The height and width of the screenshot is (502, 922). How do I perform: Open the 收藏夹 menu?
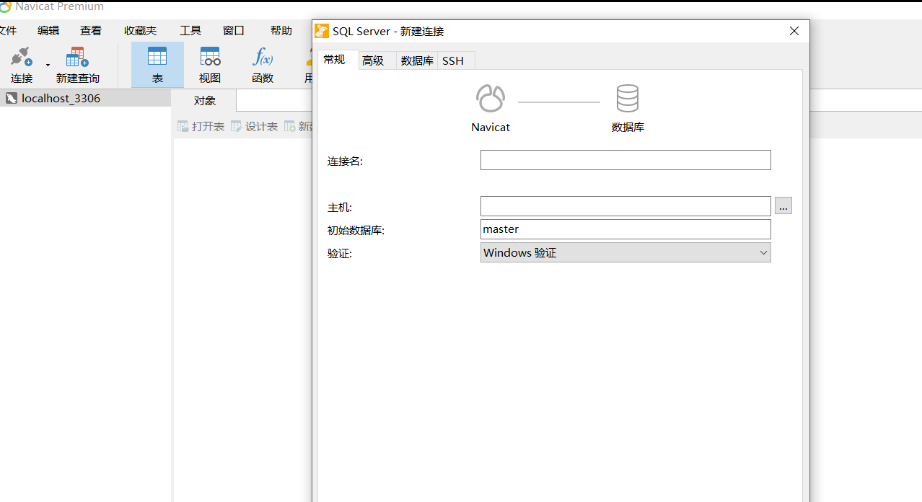click(140, 31)
